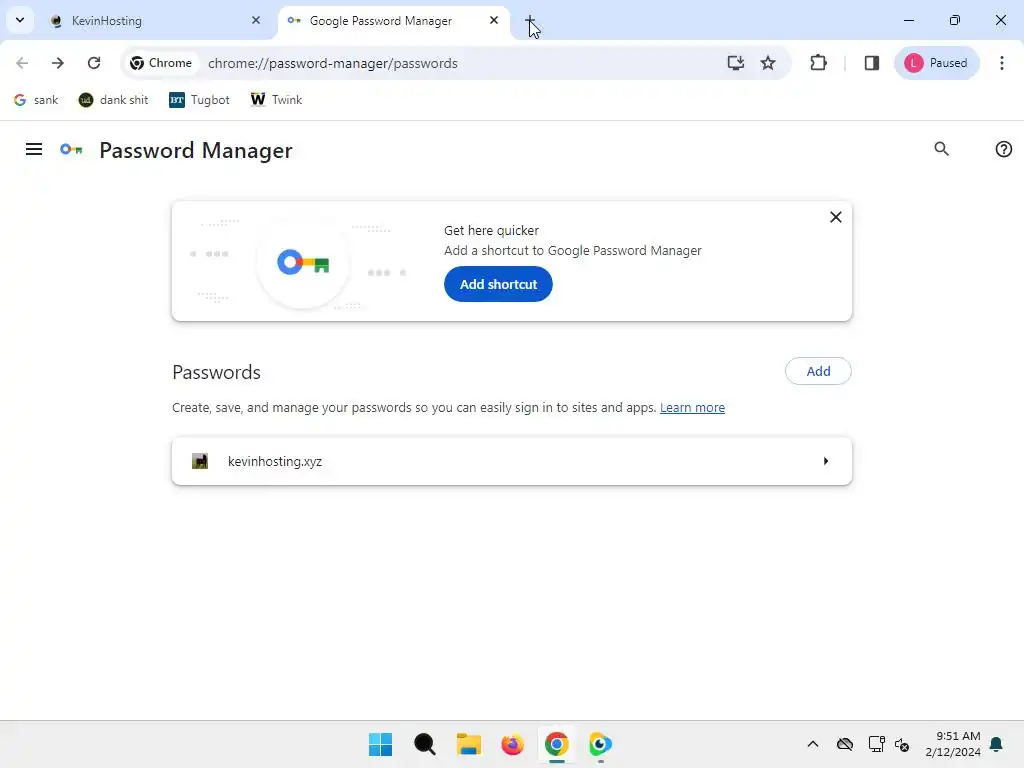Open the Windows Start menu
The height and width of the screenshot is (768, 1024).
tap(380, 744)
